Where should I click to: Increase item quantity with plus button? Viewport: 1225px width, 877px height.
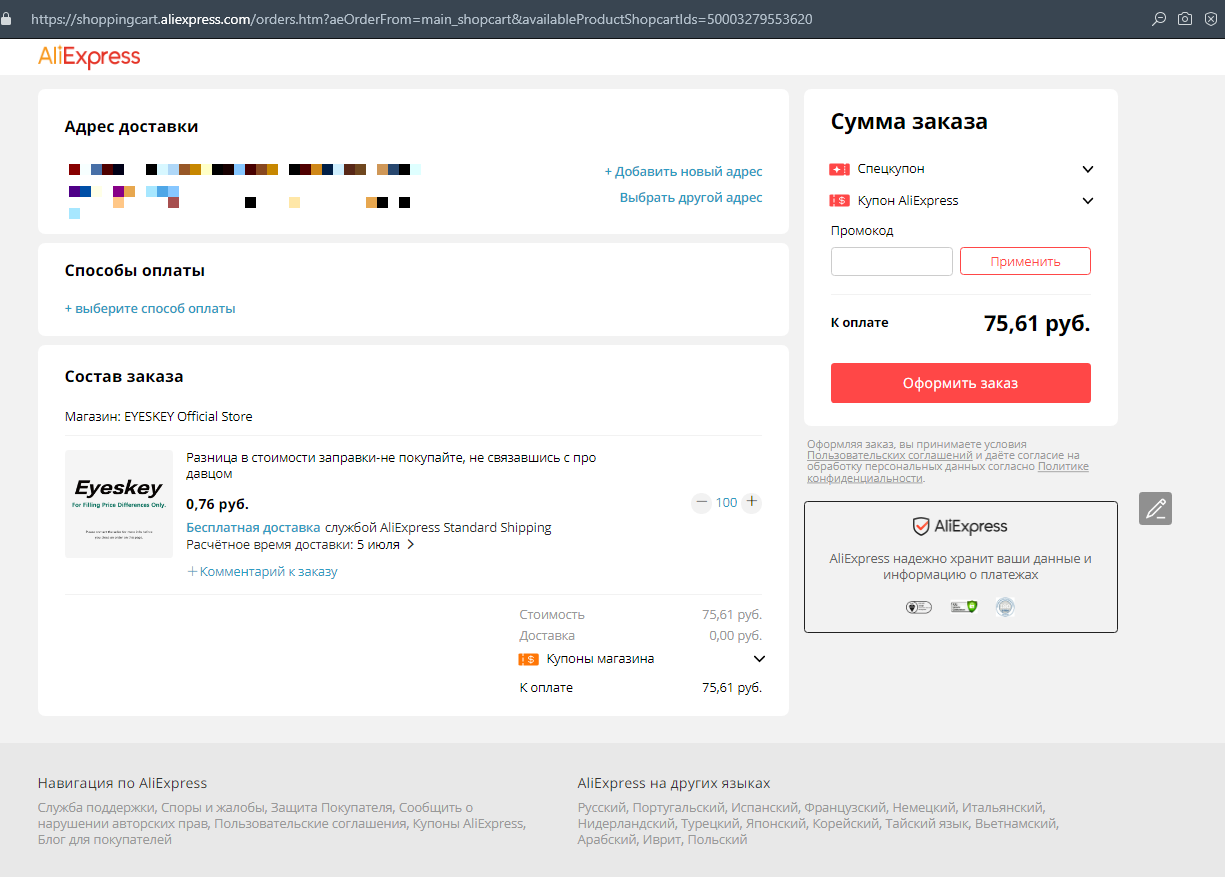(x=752, y=502)
